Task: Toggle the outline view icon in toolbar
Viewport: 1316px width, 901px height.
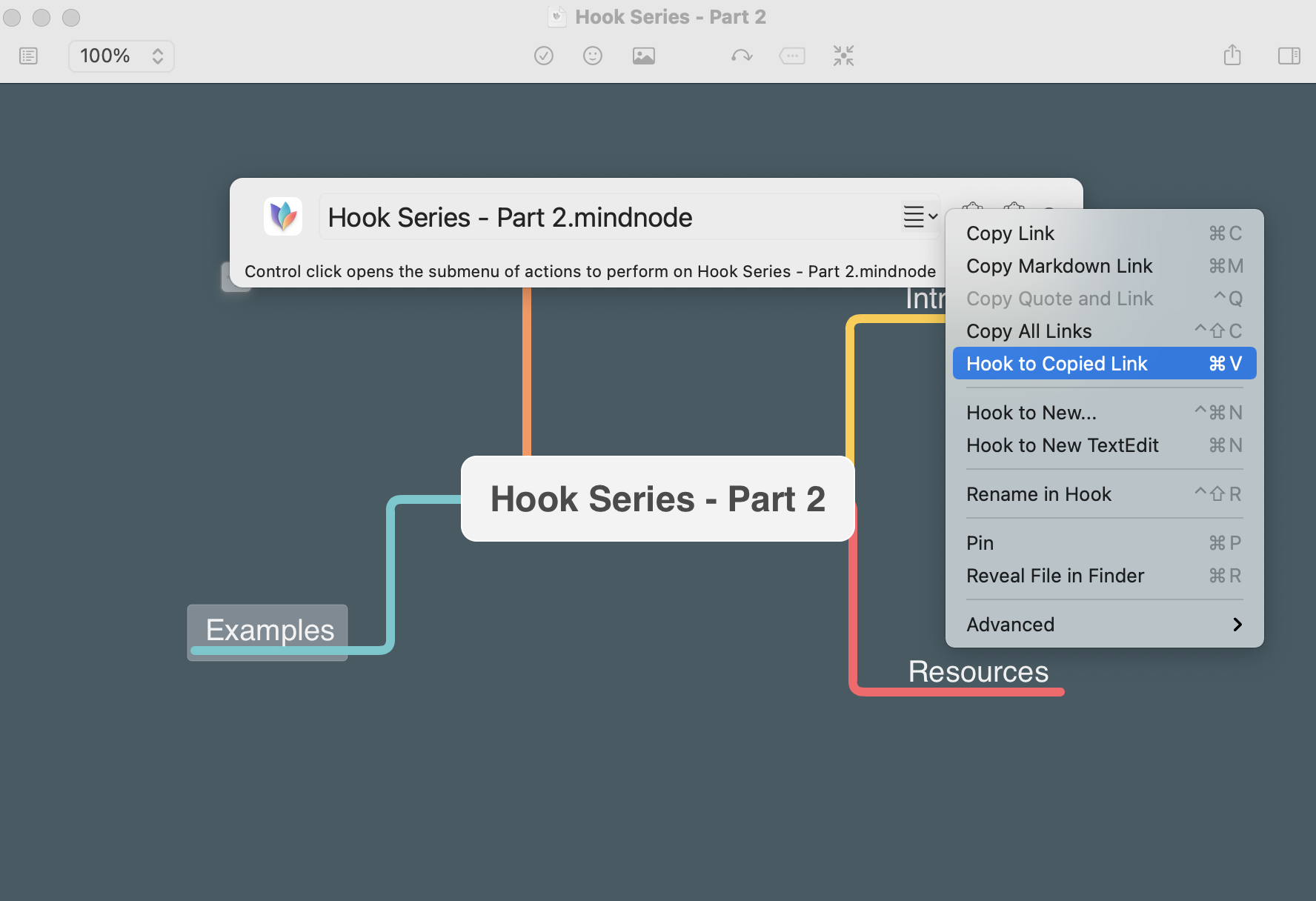Action: point(28,56)
